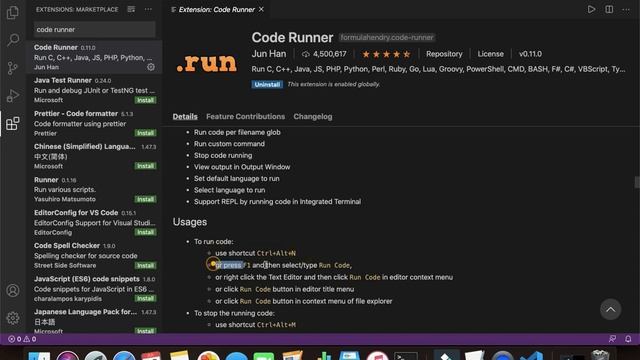Click the extensions search field
640x360 pixels.
tap(94, 29)
